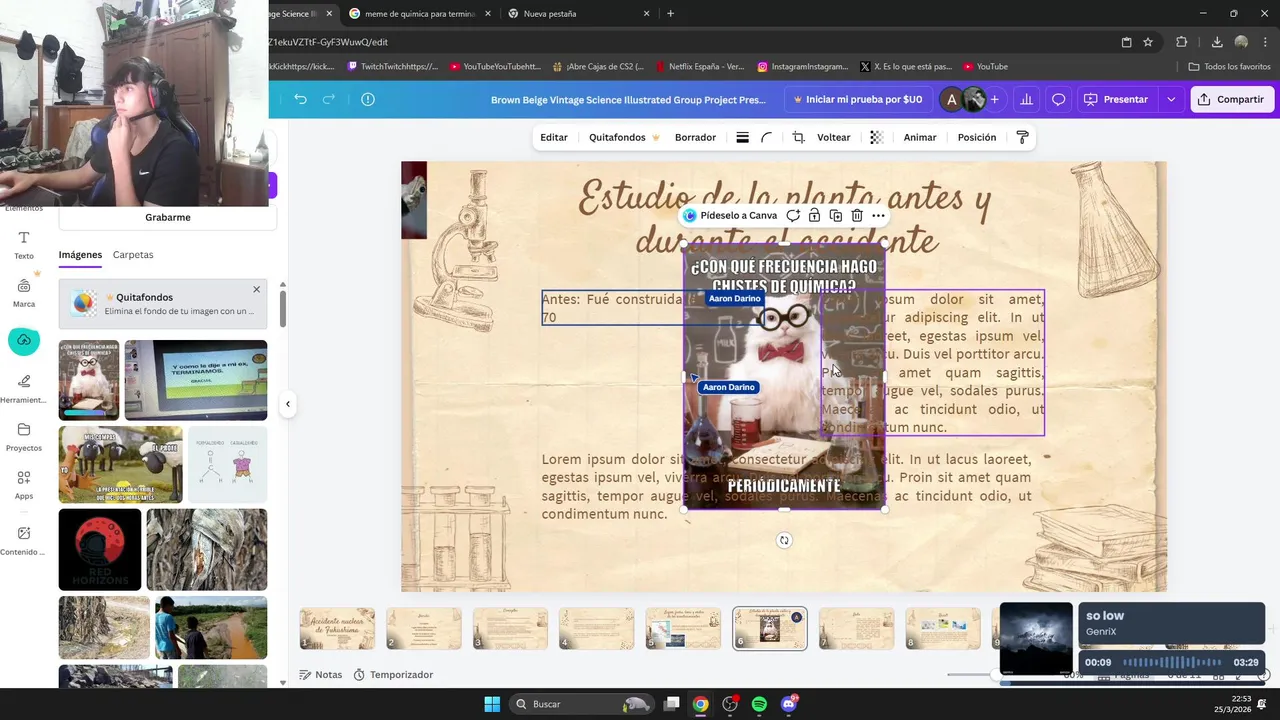
Task: Click the rotate handle below the image
Action: tap(784, 540)
